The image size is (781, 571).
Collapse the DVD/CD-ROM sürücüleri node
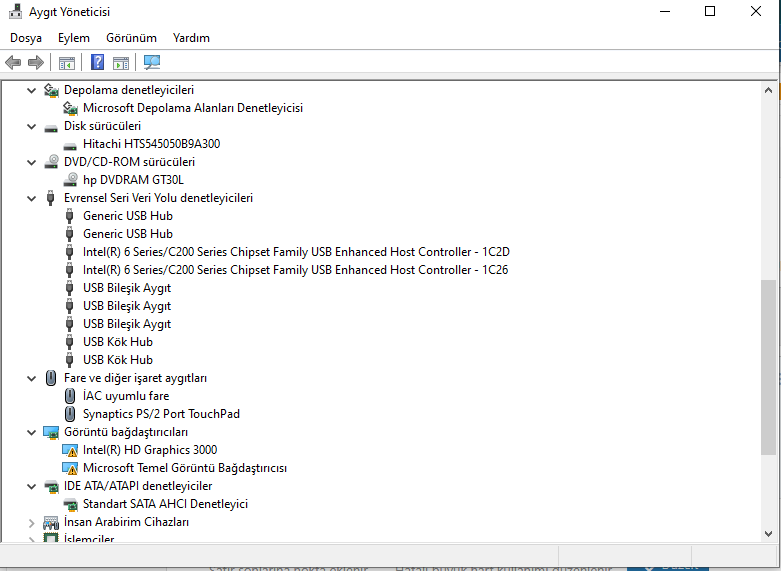point(31,162)
